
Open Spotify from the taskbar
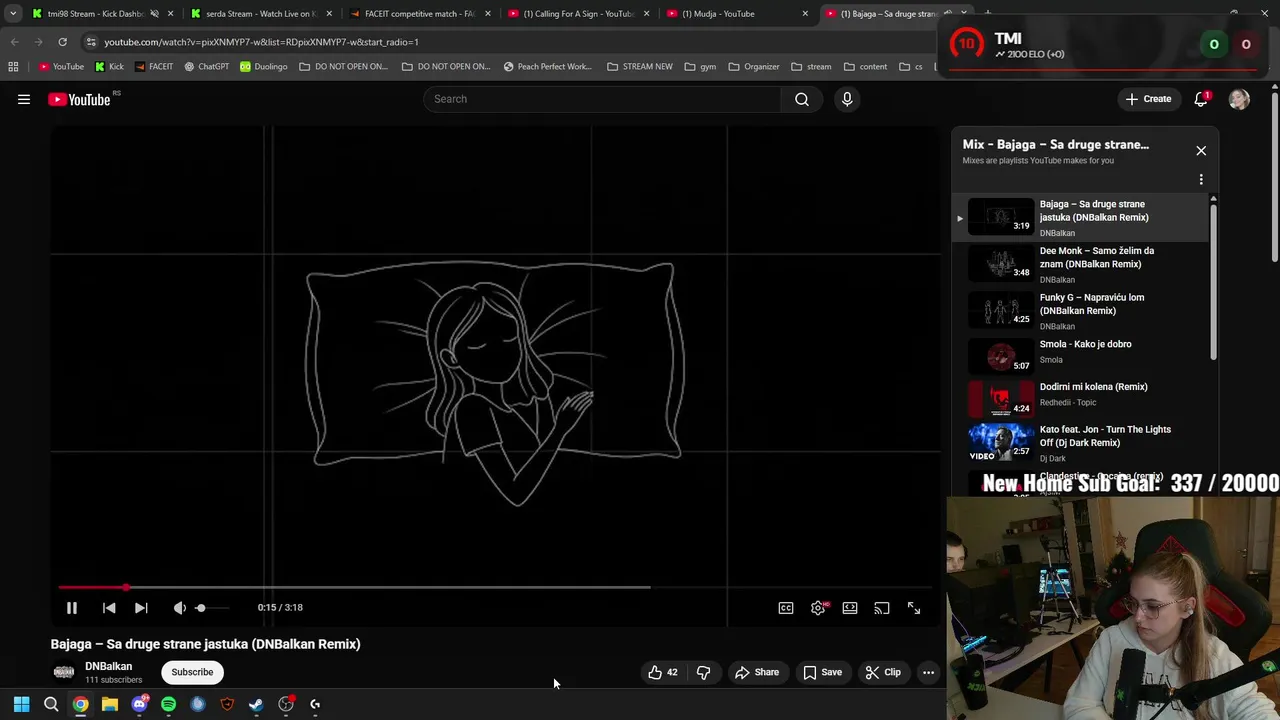(168, 704)
